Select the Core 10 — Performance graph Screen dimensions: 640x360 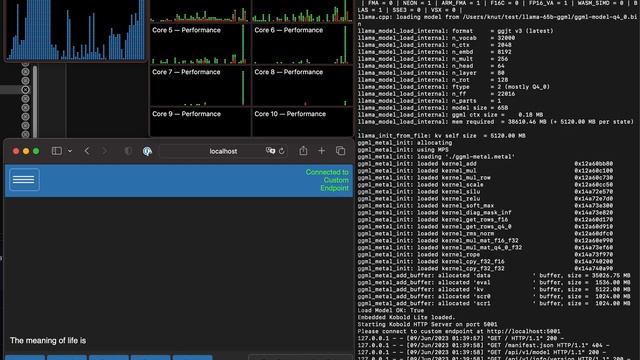(302, 122)
